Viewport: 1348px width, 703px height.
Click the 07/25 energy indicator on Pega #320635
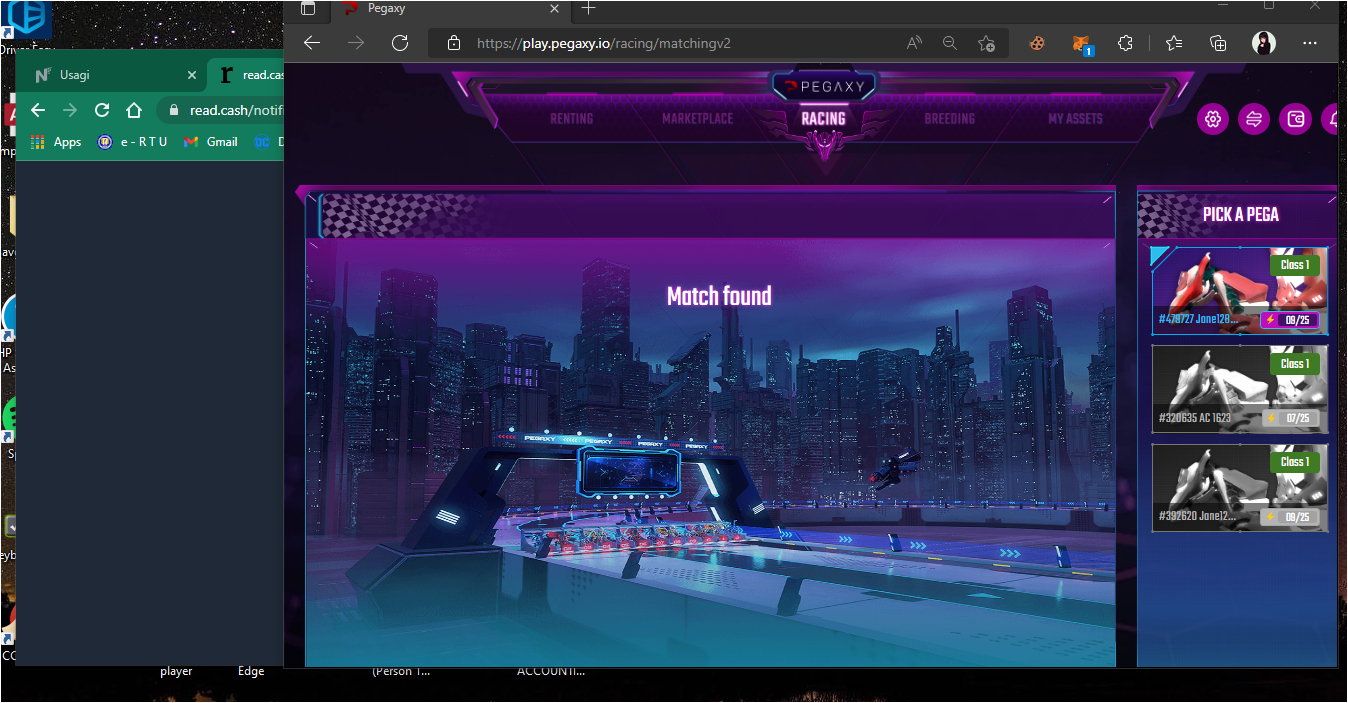[1290, 418]
